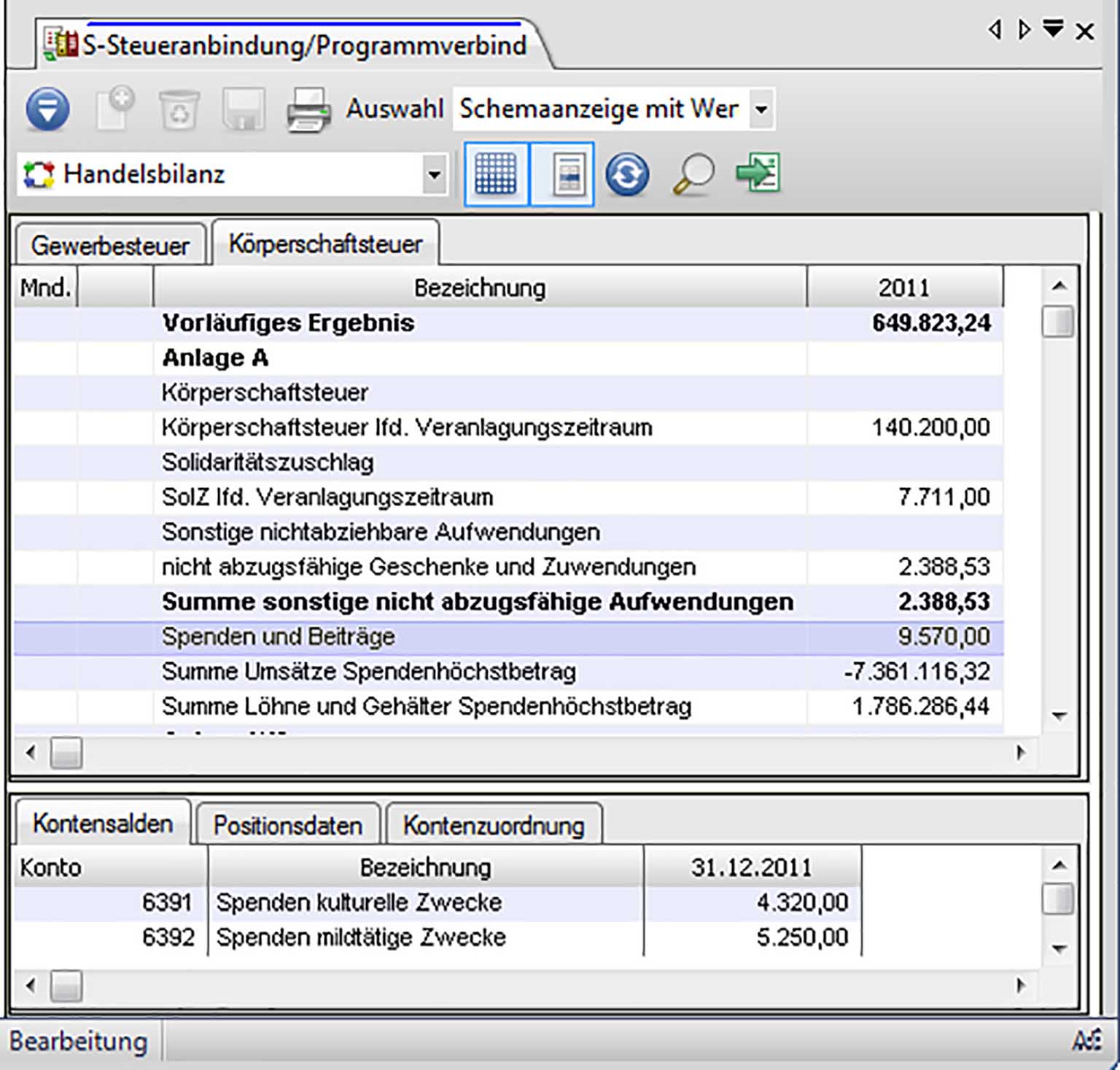This screenshot has height=1070, width=1120.
Task: Click the Bearbeitung status bar label
Action: point(79,1041)
